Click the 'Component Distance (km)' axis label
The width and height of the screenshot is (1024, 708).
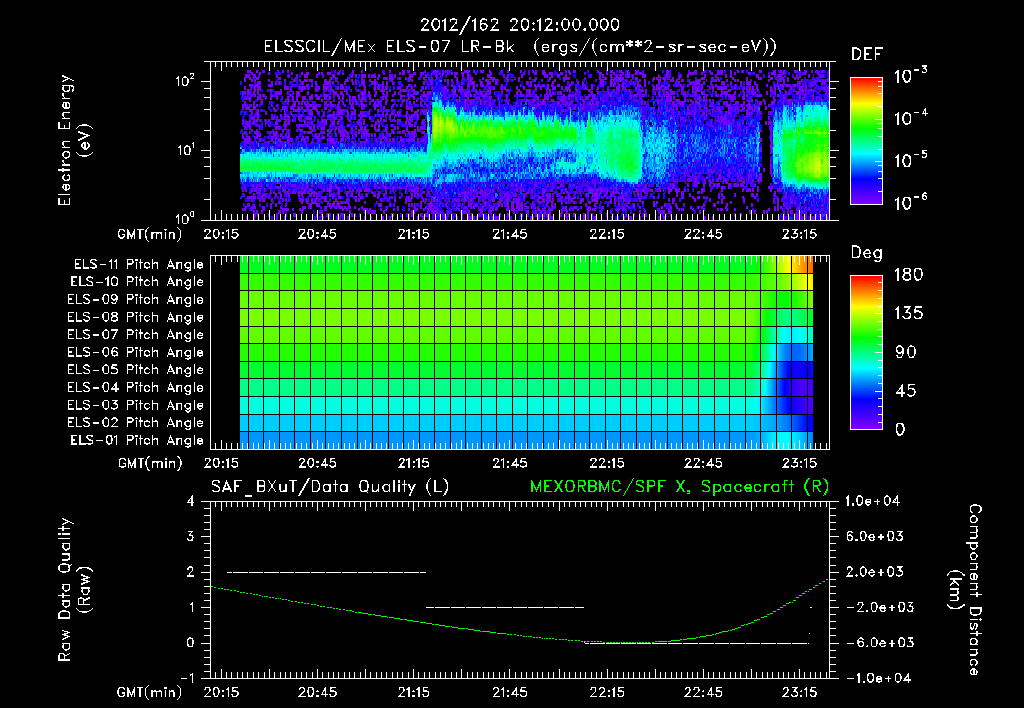click(965, 590)
